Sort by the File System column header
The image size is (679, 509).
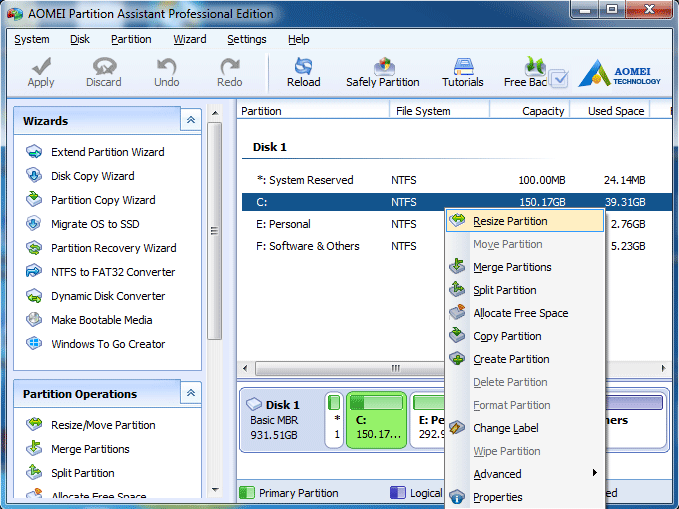pyautogui.click(x=440, y=111)
